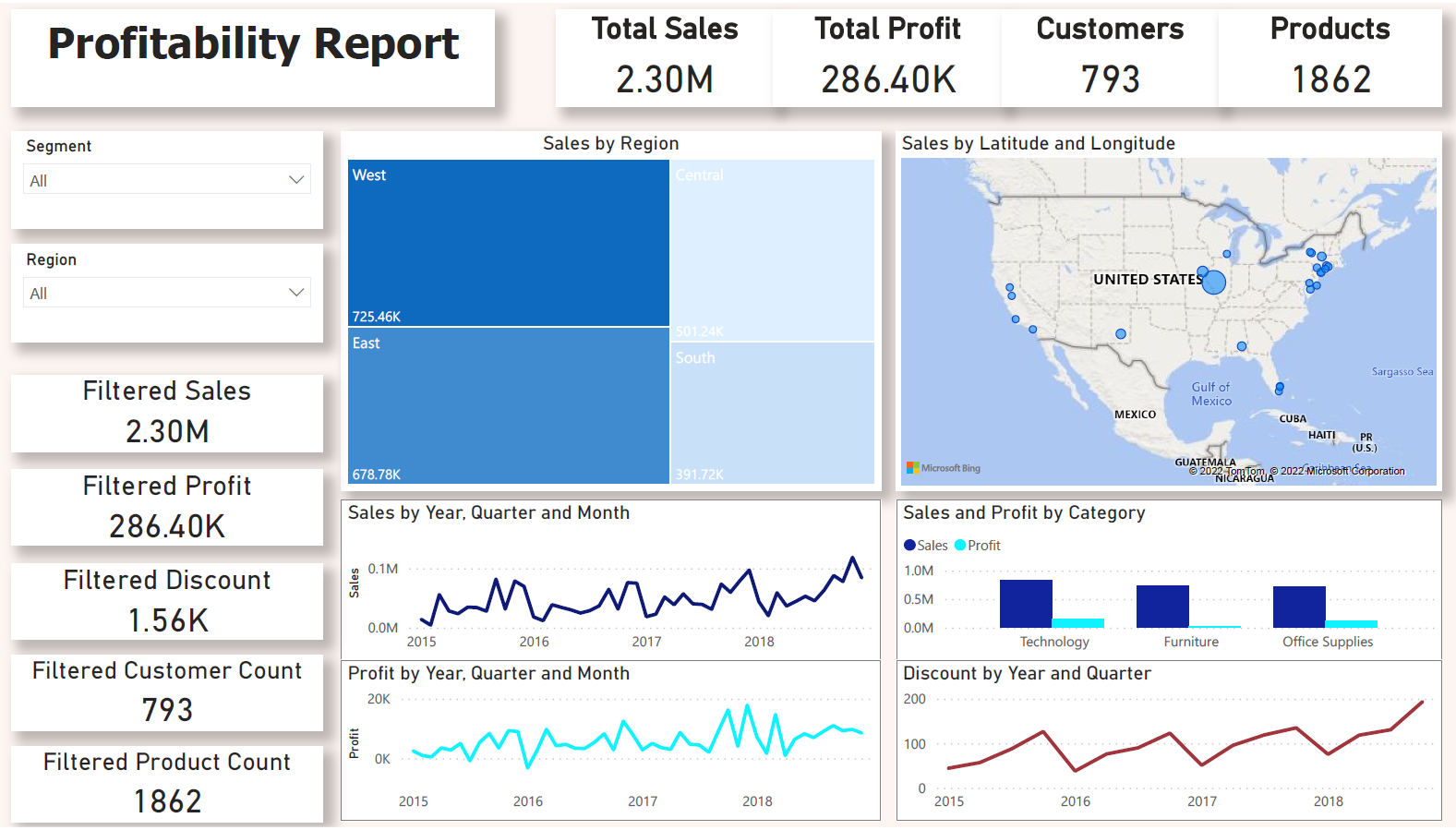Click the Customers card at top
1456x830 pixels.
[x=1110, y=57]
